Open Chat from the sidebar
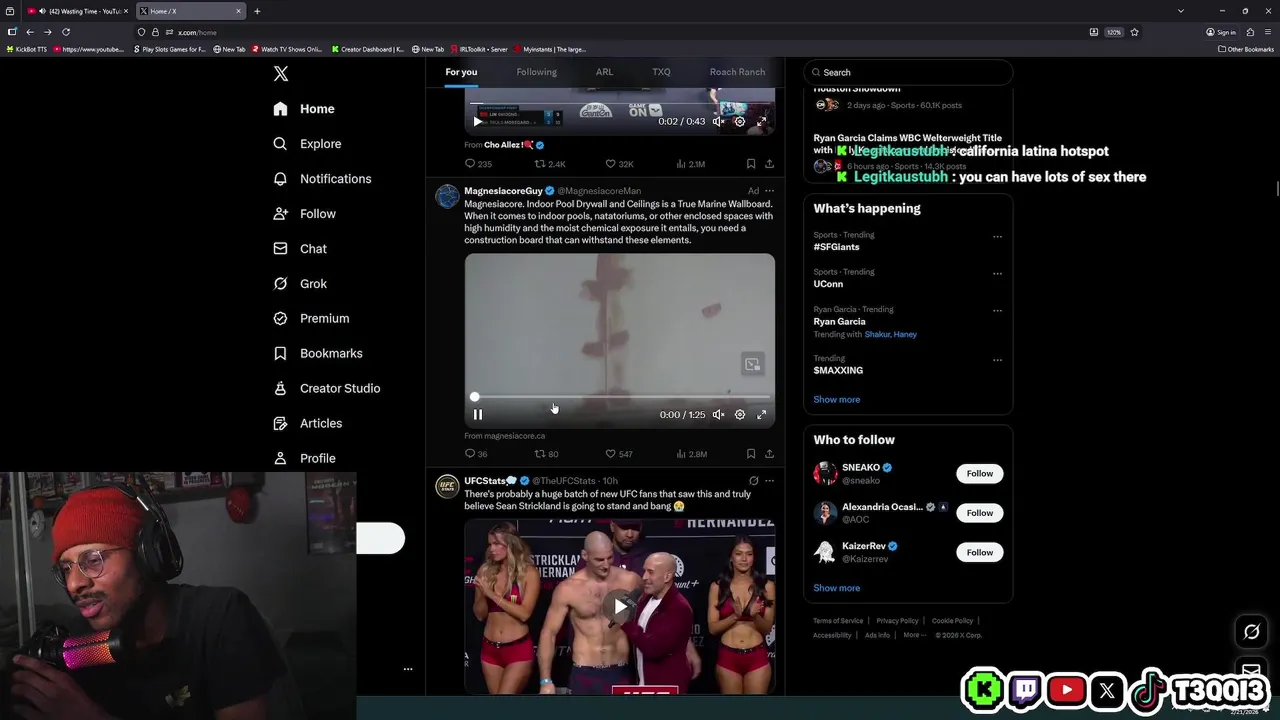Viewport: 1280px width, 720px height. [x=300, y=249]
